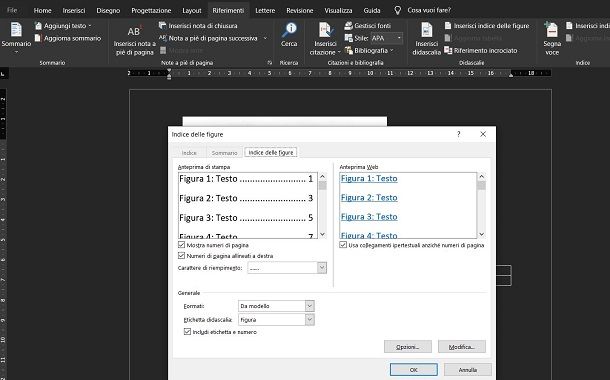Image resolution: width=610 pixels, height=380 pixels.
Task: Click the Modifica... button
Action: tap(462, 347)
